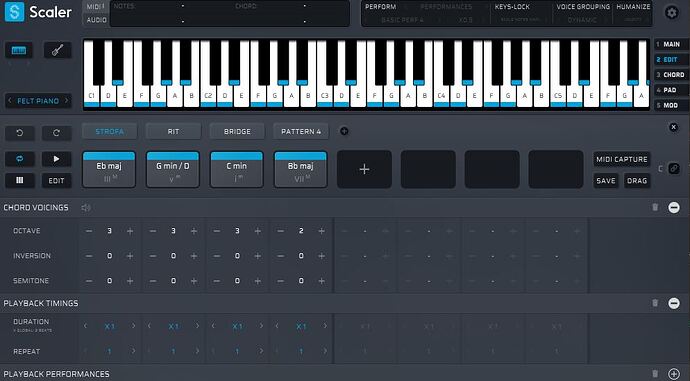Select the Bb maj chord pad
Screen dimensions: 690x381
pyautogui.click(x=301, y=169)
